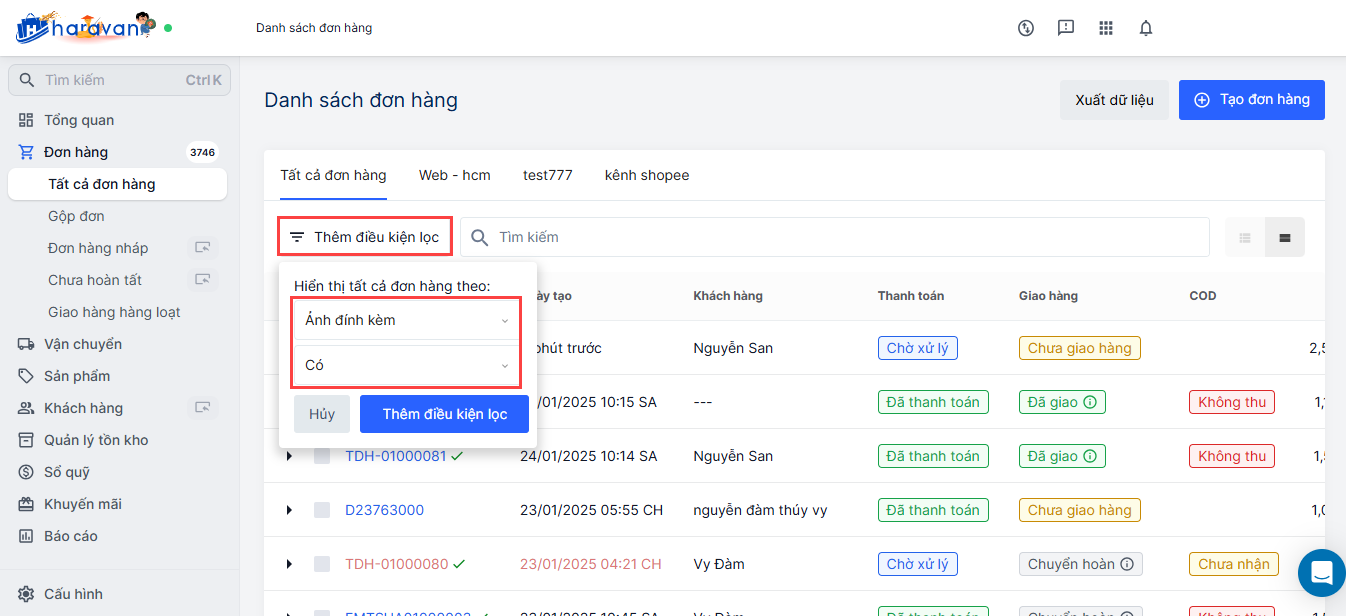Open the apps grid icon in header
This screenshot has width=1346, height=616.
(x=1106, y=28)
